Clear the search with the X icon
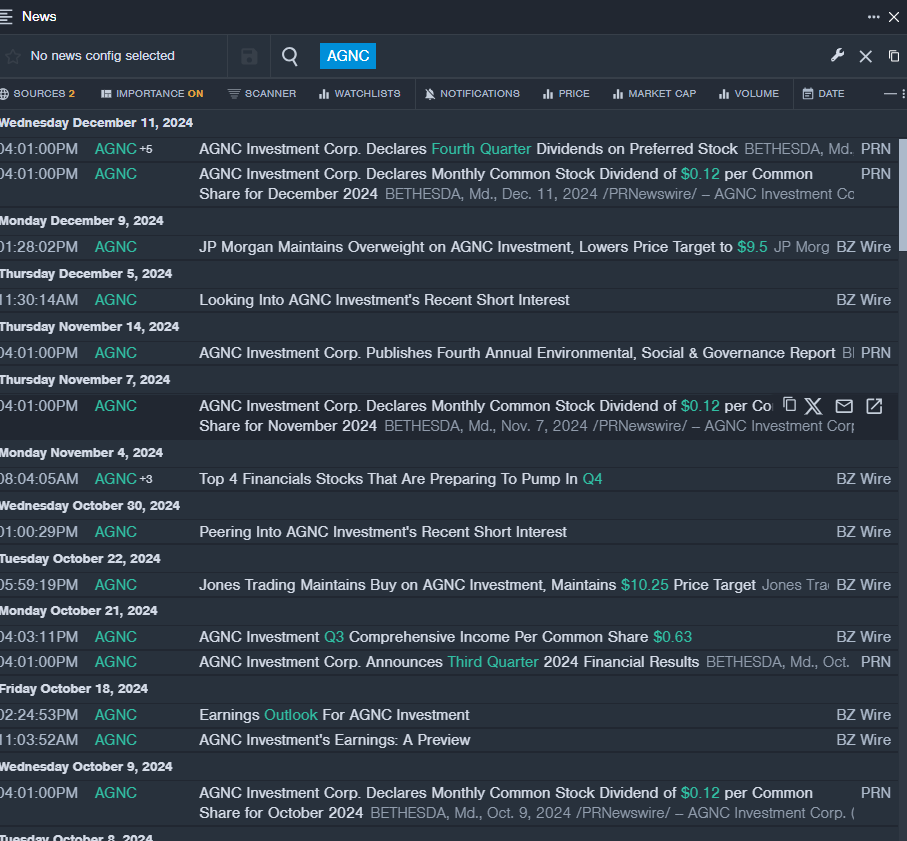Screen dimensions: 907x841 865,56
